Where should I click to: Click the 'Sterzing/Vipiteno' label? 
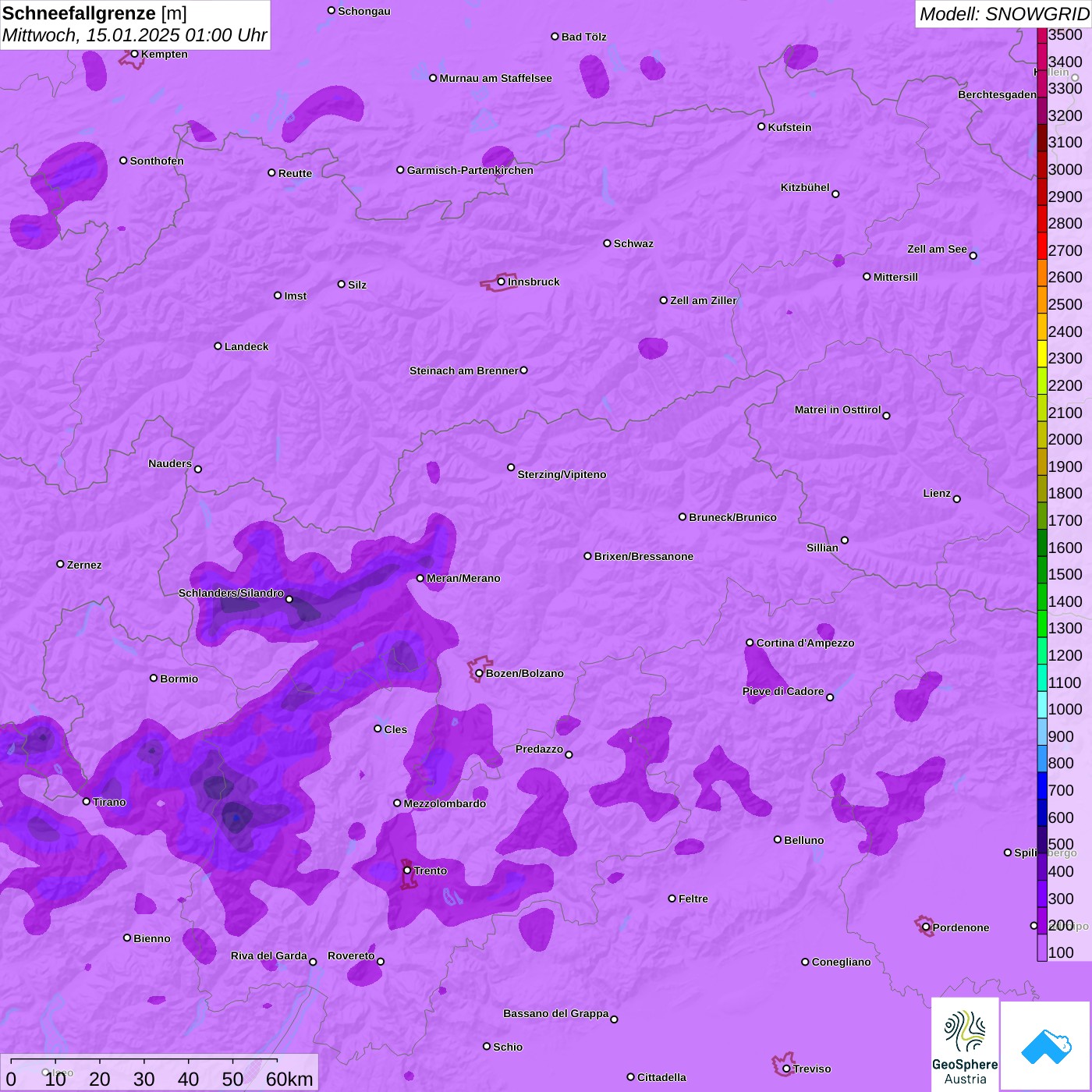tap(562, 474)
